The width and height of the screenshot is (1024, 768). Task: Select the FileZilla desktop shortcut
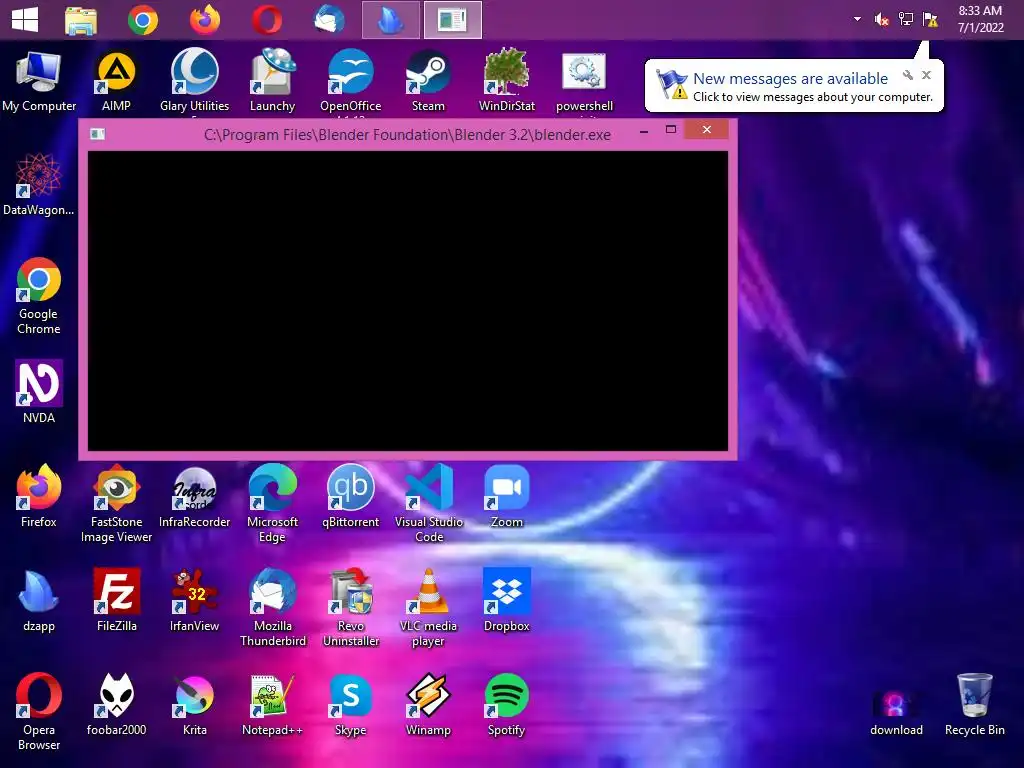pos(116,600)
